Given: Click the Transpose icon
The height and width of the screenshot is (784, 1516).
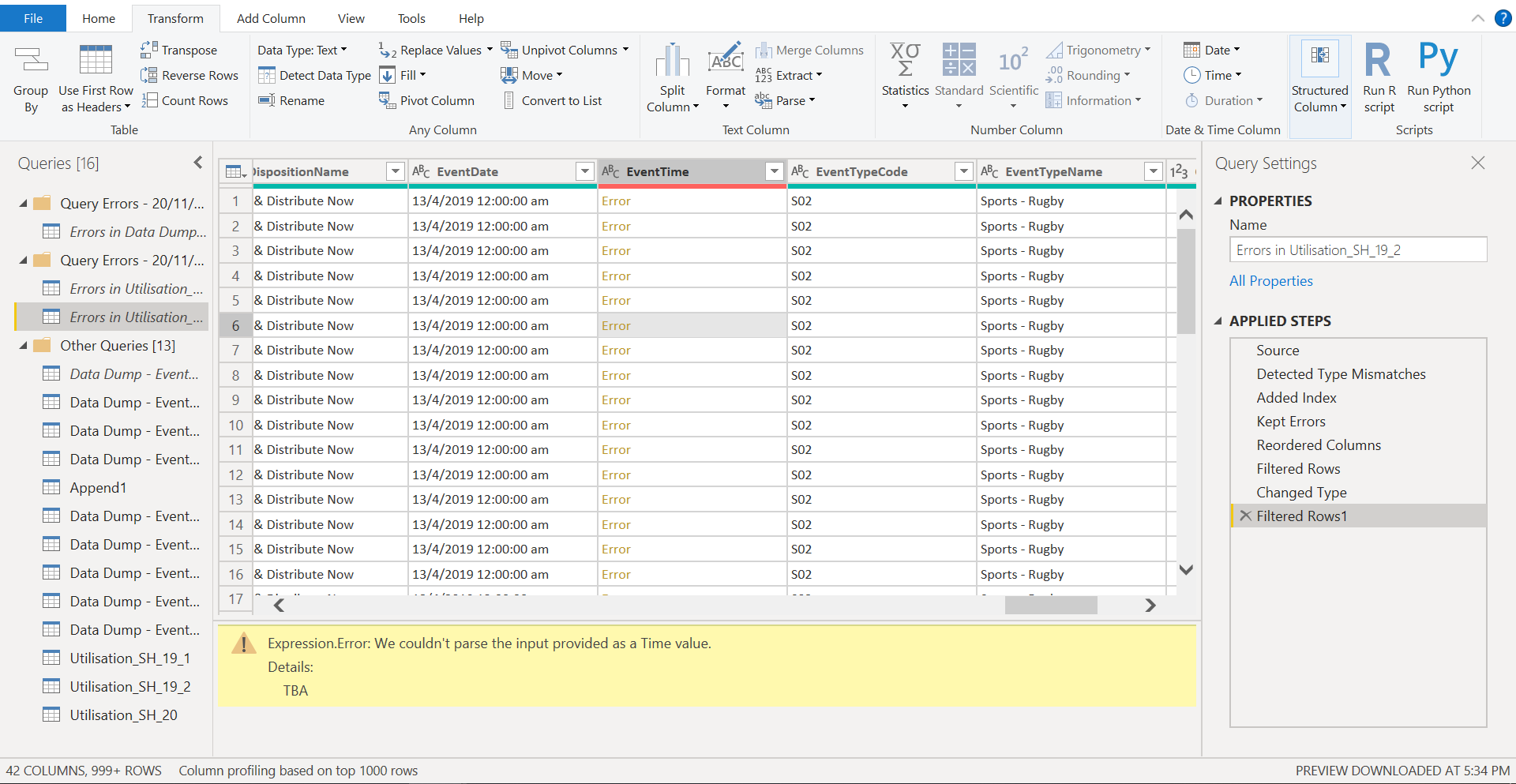Looking at the screenshot, I should (x=148, y=50).
